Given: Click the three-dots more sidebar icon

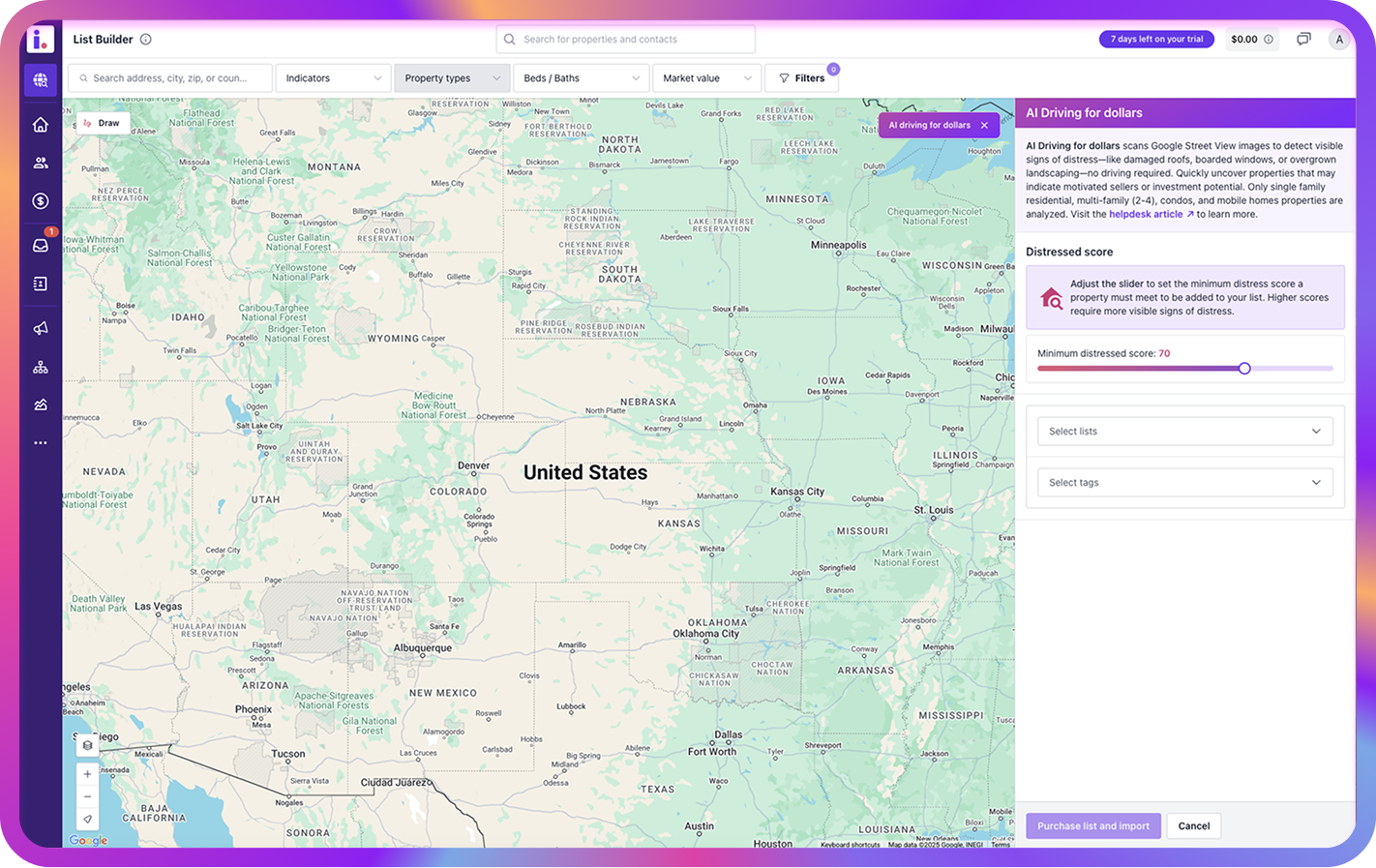Looking at the screenshot, I should tap(41, 442).
